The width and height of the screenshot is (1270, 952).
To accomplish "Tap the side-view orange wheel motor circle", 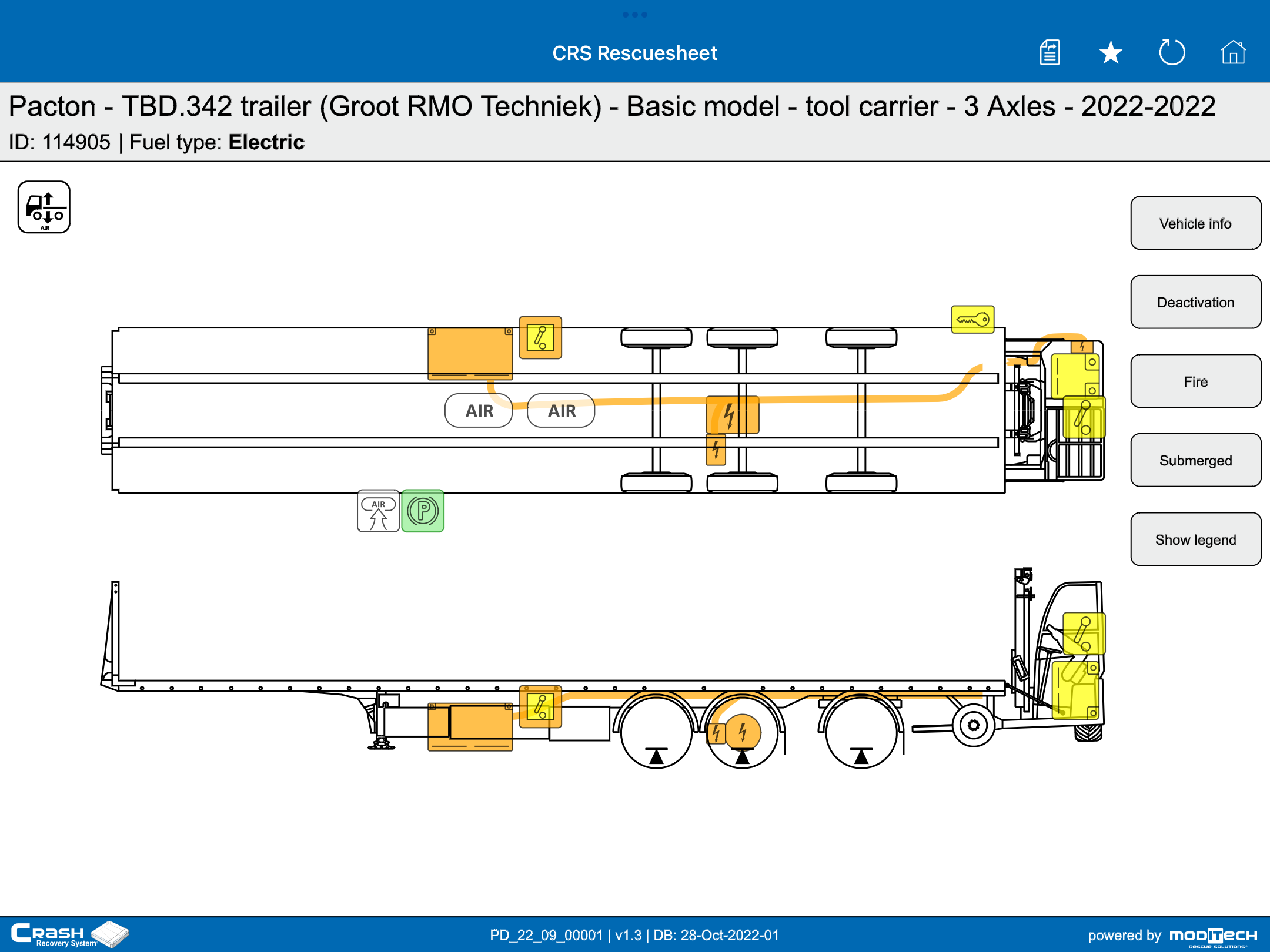I will (743, 732).
